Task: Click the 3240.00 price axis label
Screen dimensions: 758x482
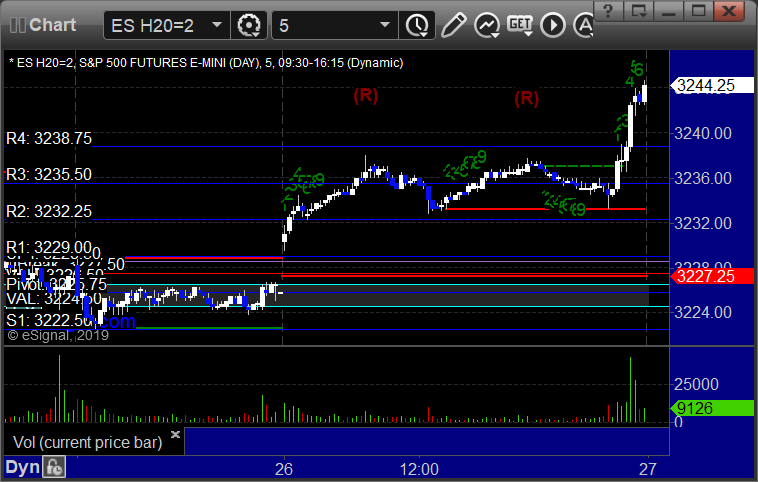Action: [703, 133]
